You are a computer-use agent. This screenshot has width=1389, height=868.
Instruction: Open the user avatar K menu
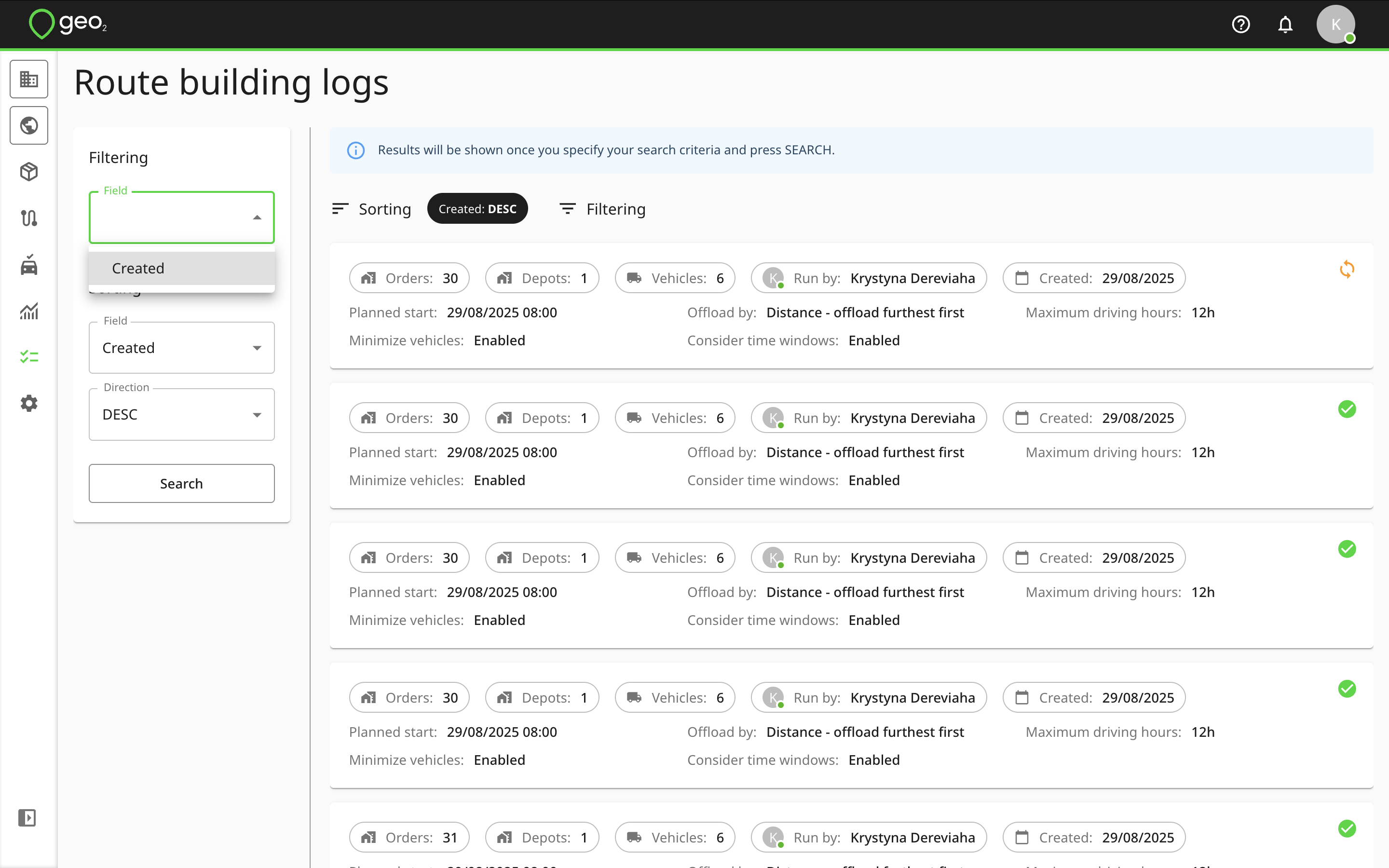pos(1335,25)
